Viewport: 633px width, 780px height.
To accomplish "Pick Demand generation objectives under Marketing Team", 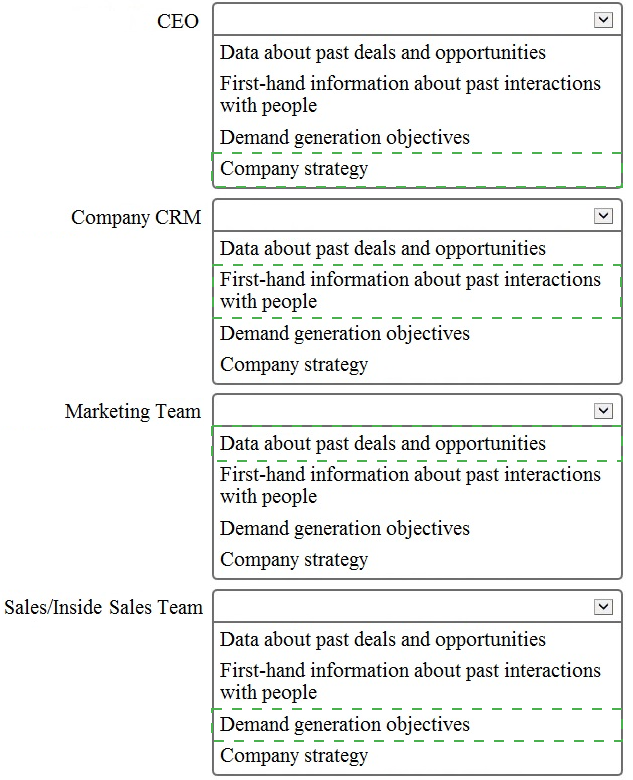I will (x=417, y=528).
